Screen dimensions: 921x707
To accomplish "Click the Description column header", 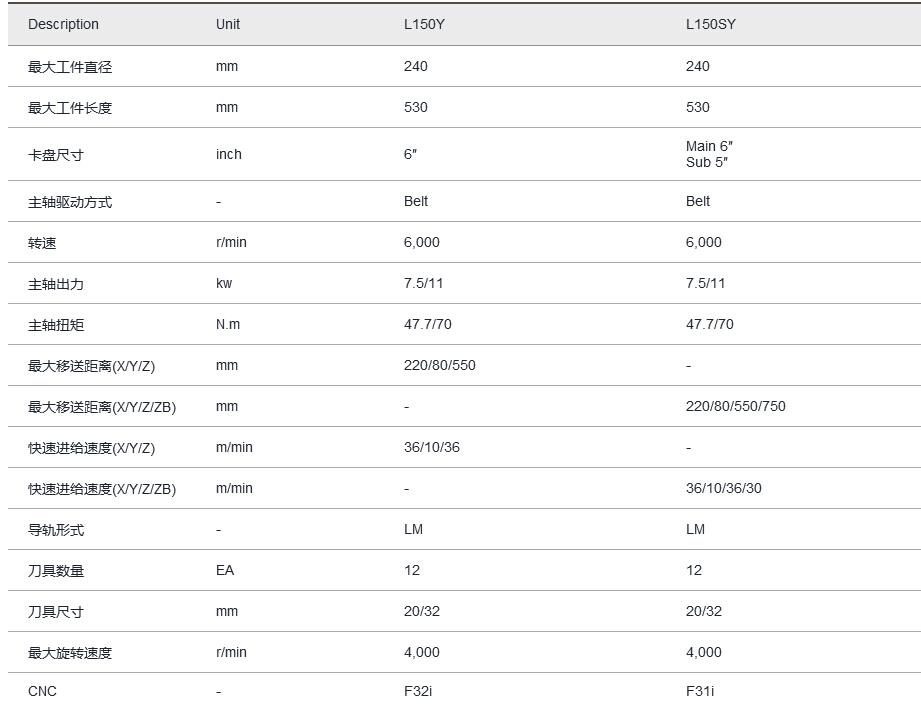I will (x=63, y=24).
